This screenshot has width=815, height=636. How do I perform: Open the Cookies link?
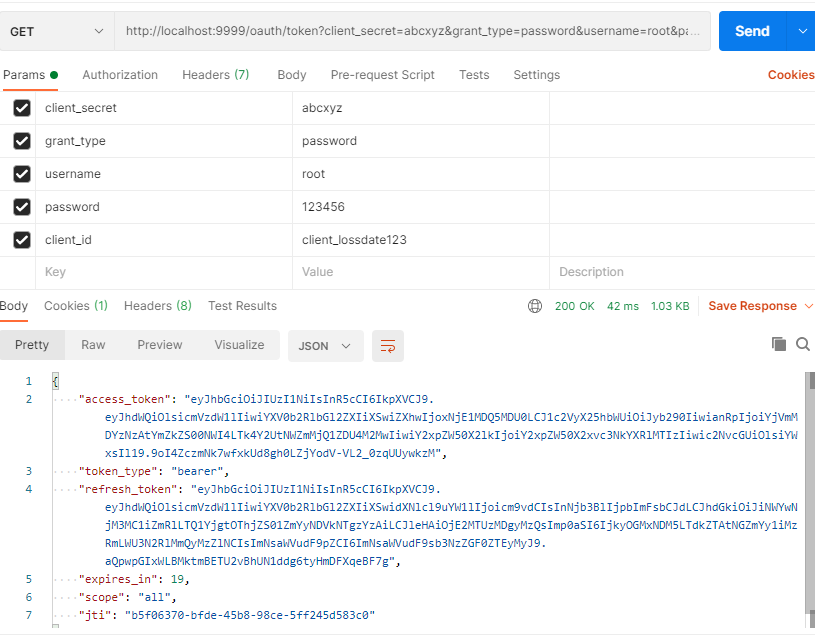(x=791, y=75)
